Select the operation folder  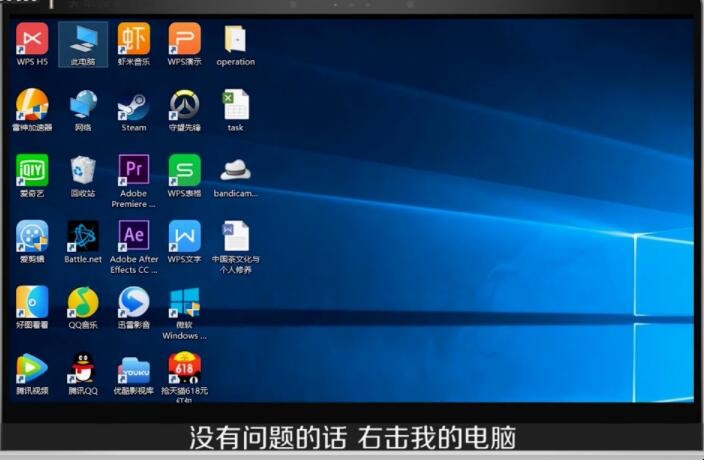235,40
